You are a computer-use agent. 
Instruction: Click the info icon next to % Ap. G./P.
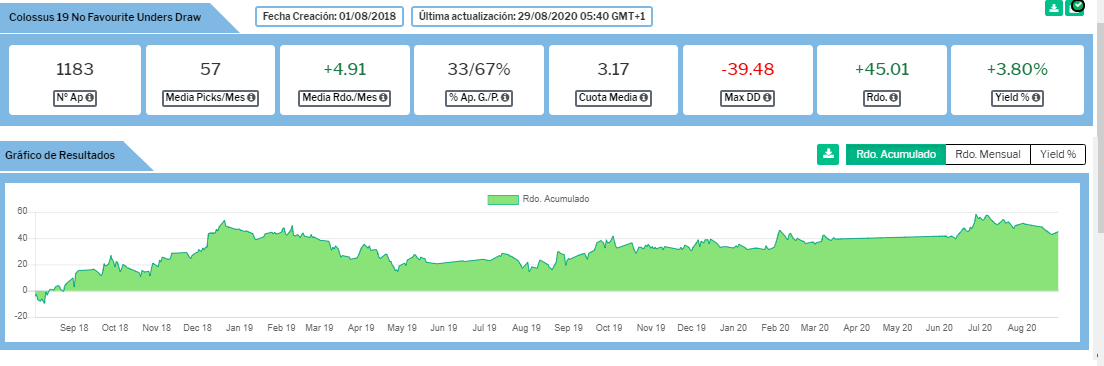[504, 99]
